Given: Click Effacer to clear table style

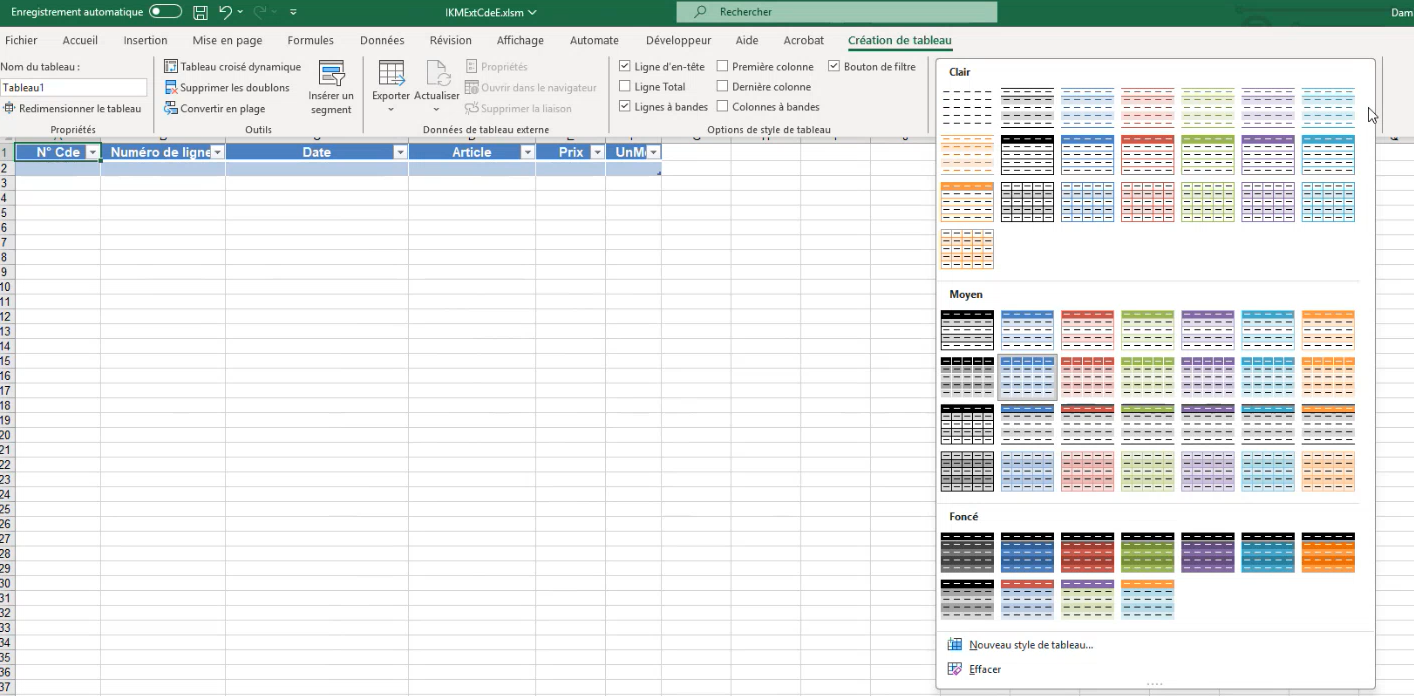Looking at the screenshot, I should coord(984,669).
